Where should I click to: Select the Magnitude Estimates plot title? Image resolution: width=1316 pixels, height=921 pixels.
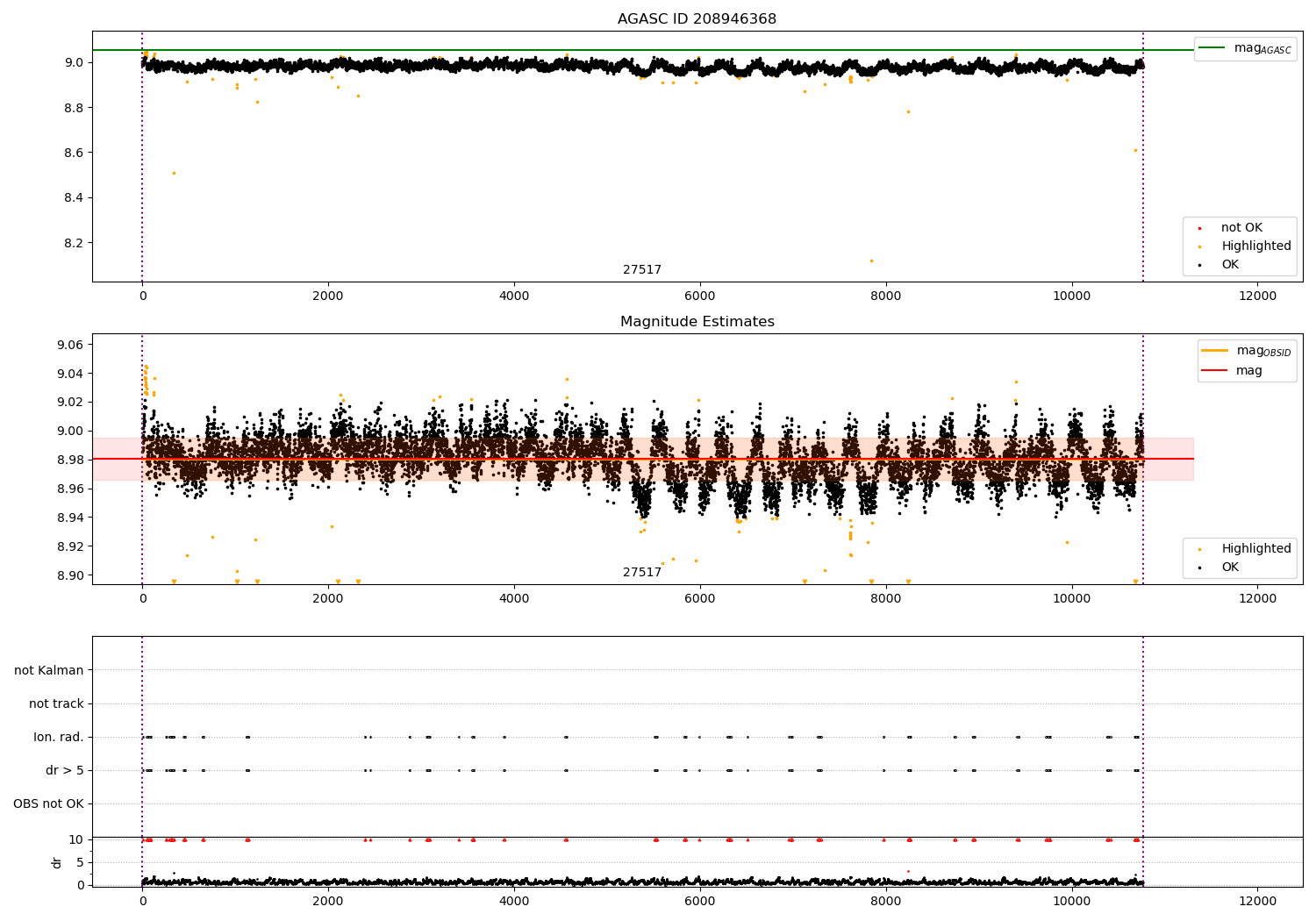[x=697, y=322]
